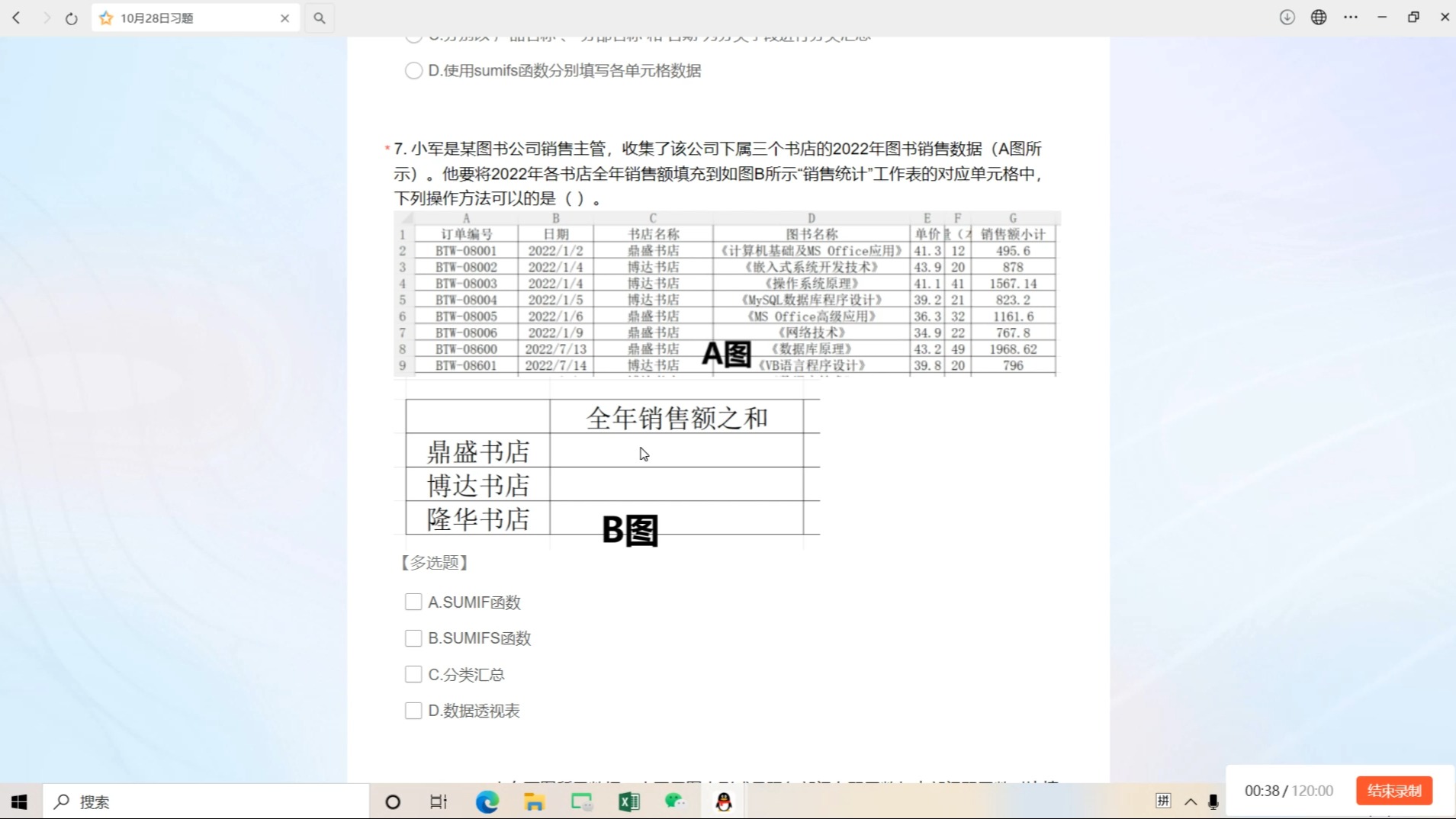
Task: Click the microphone icon in system tray
Action: (x=1213, y=801)
